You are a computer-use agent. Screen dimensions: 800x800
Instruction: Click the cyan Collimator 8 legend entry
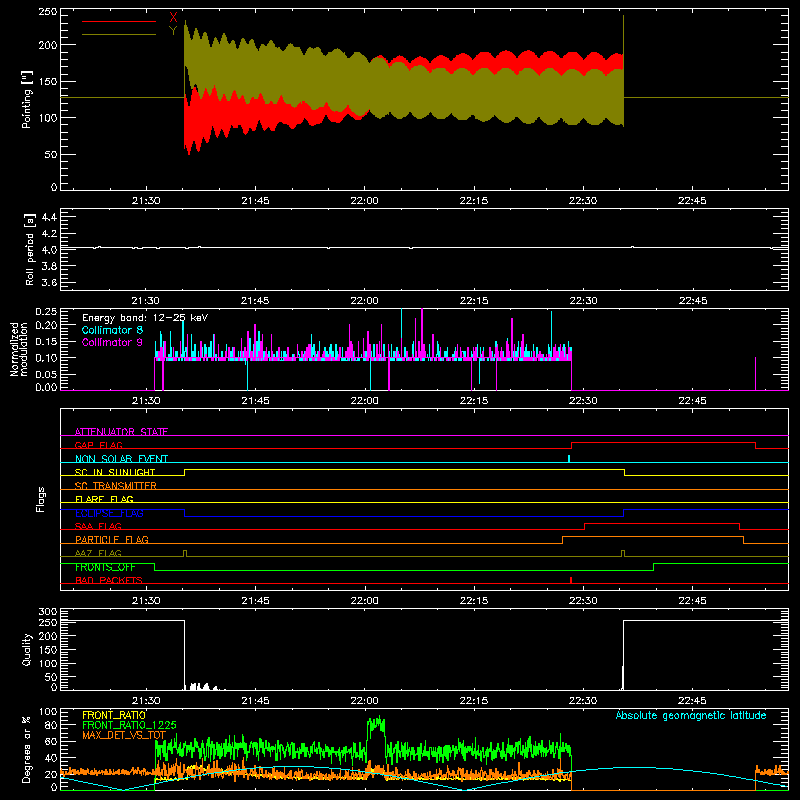coord(112,330)
